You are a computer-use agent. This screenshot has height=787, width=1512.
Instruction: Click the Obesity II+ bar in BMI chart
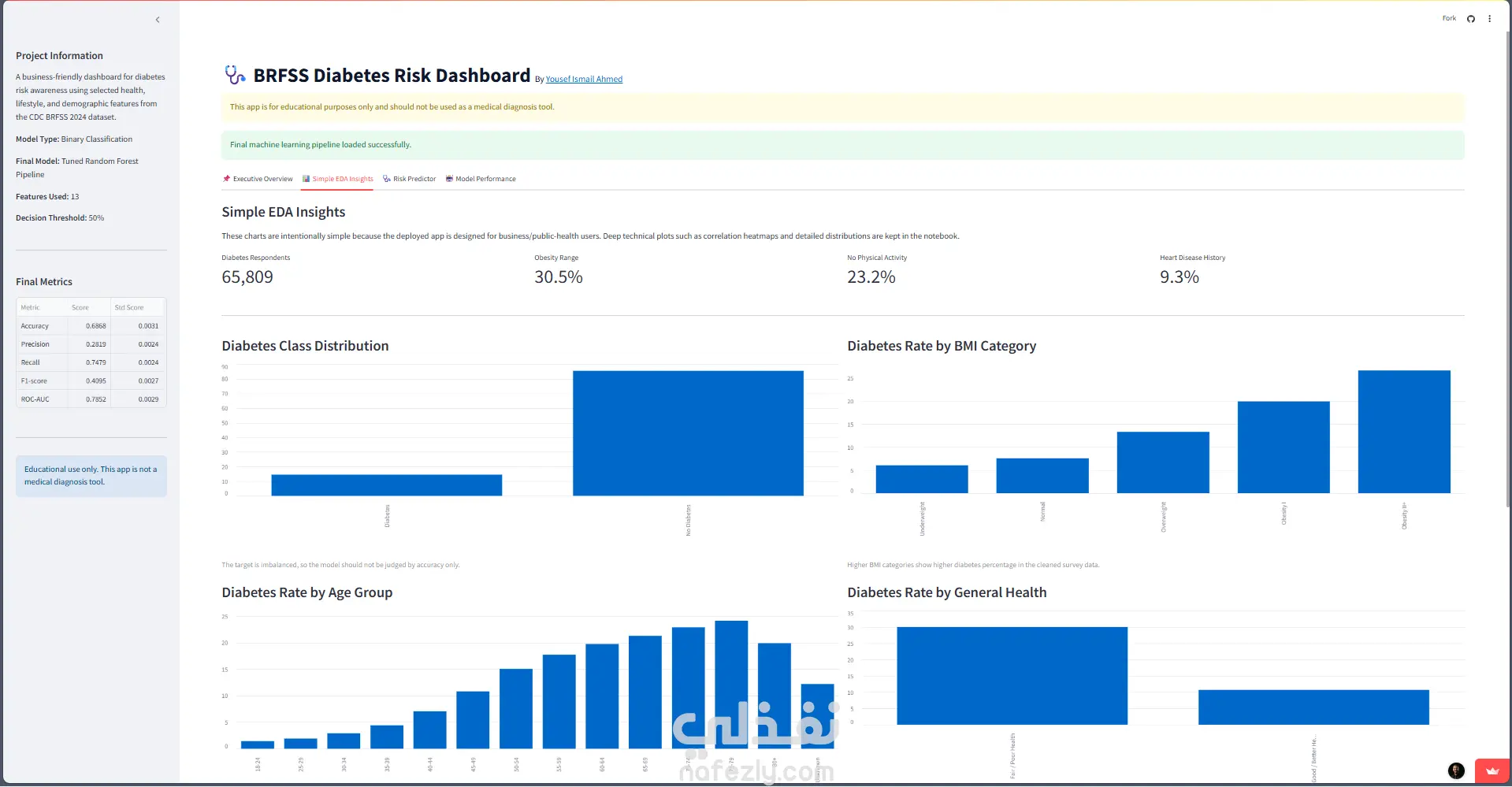coord(1404,432)
